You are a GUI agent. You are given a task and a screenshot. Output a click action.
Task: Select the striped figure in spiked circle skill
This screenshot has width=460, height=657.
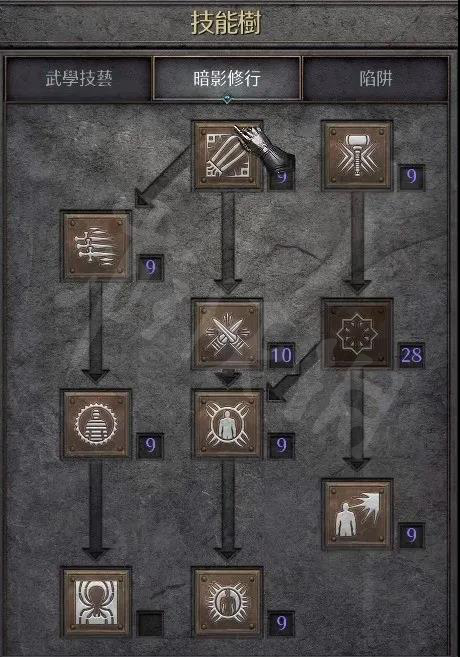point(96,424)
